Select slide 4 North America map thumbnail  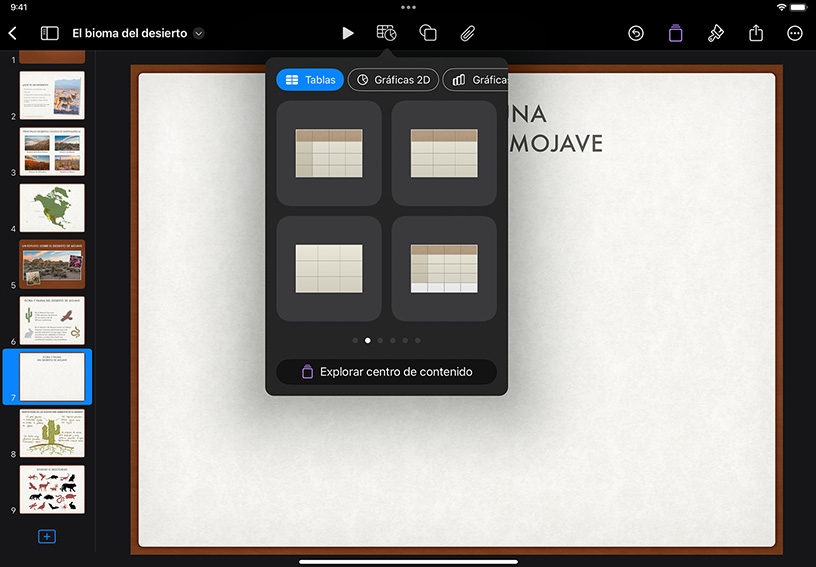[x=52, y=208]
